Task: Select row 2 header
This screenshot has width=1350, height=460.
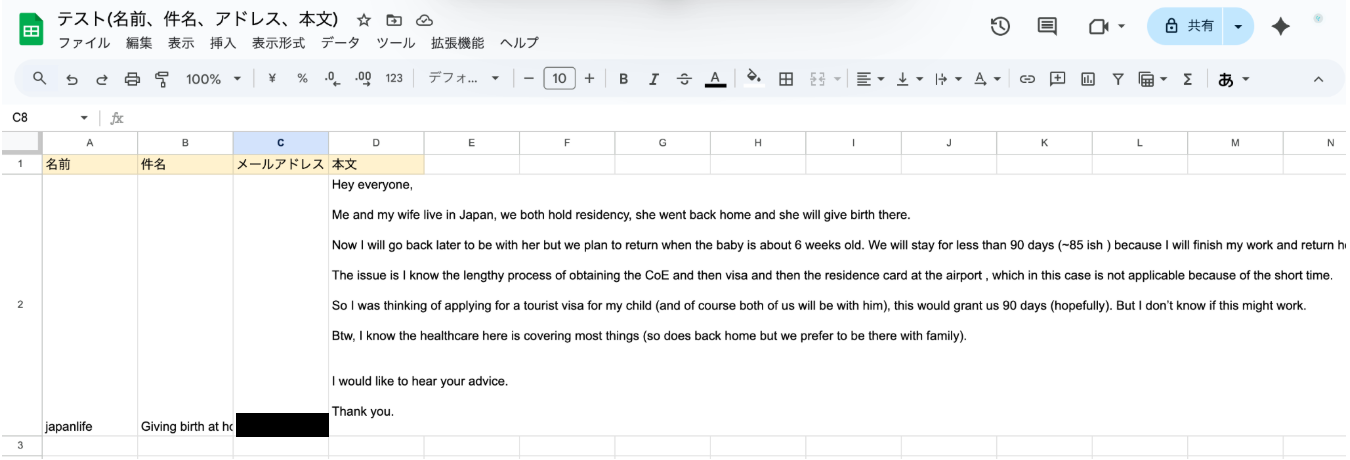Action: coord(20,305)
